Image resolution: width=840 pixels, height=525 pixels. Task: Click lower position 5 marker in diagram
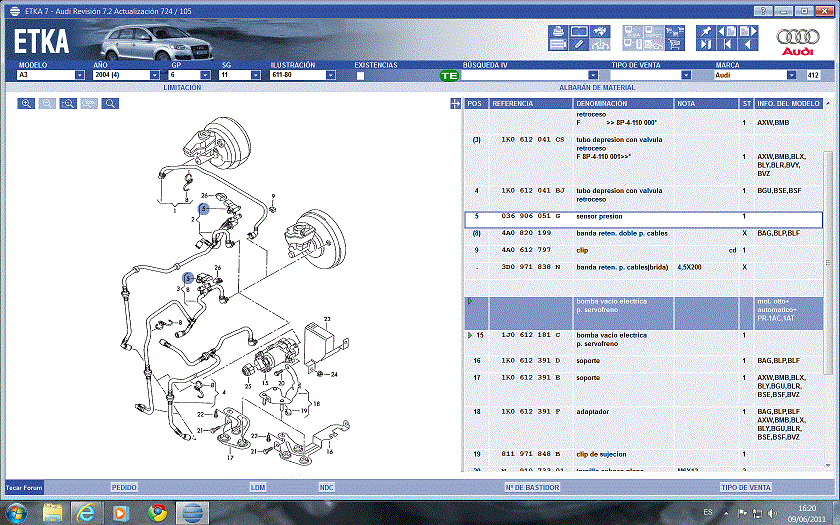pos(188,278)
